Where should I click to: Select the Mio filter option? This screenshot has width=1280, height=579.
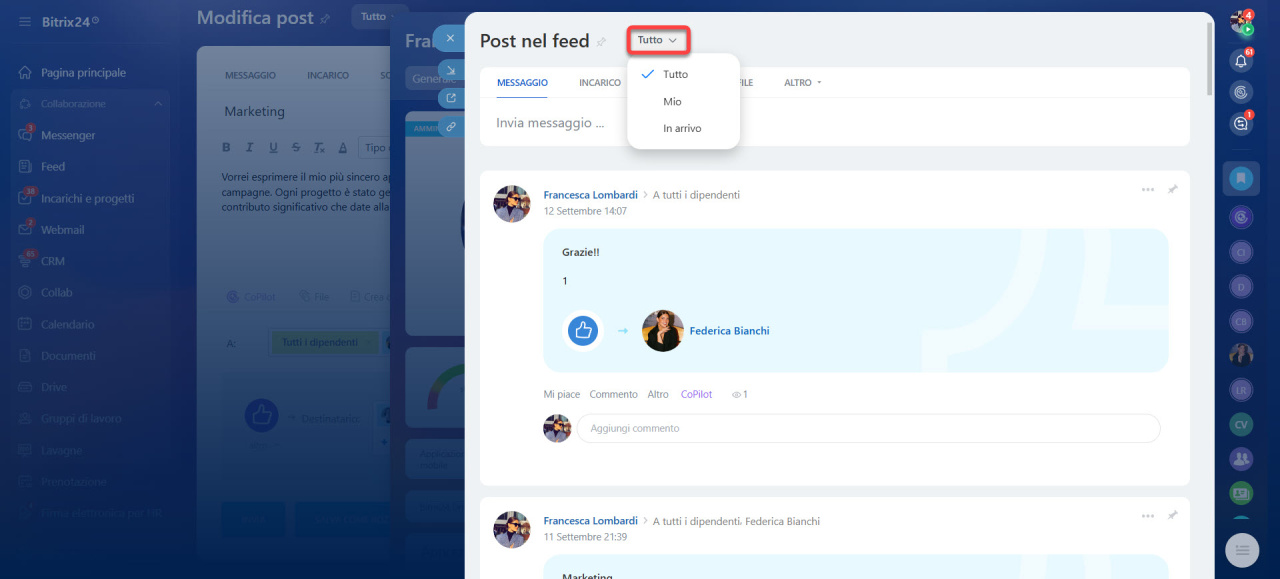click(x=672, y=101)
